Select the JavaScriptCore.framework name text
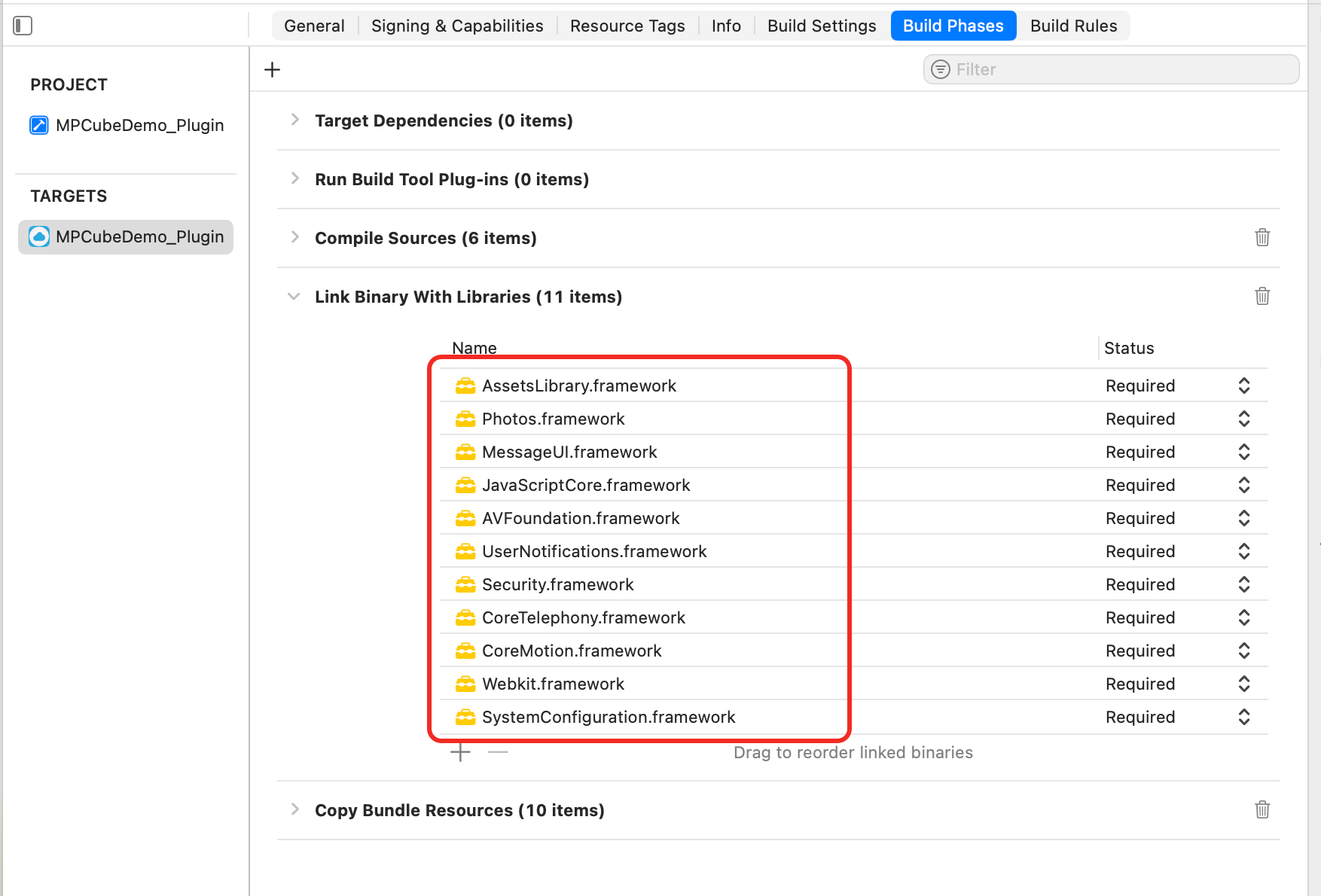This screenshot has height=896, width=1321. pos(586,485)
